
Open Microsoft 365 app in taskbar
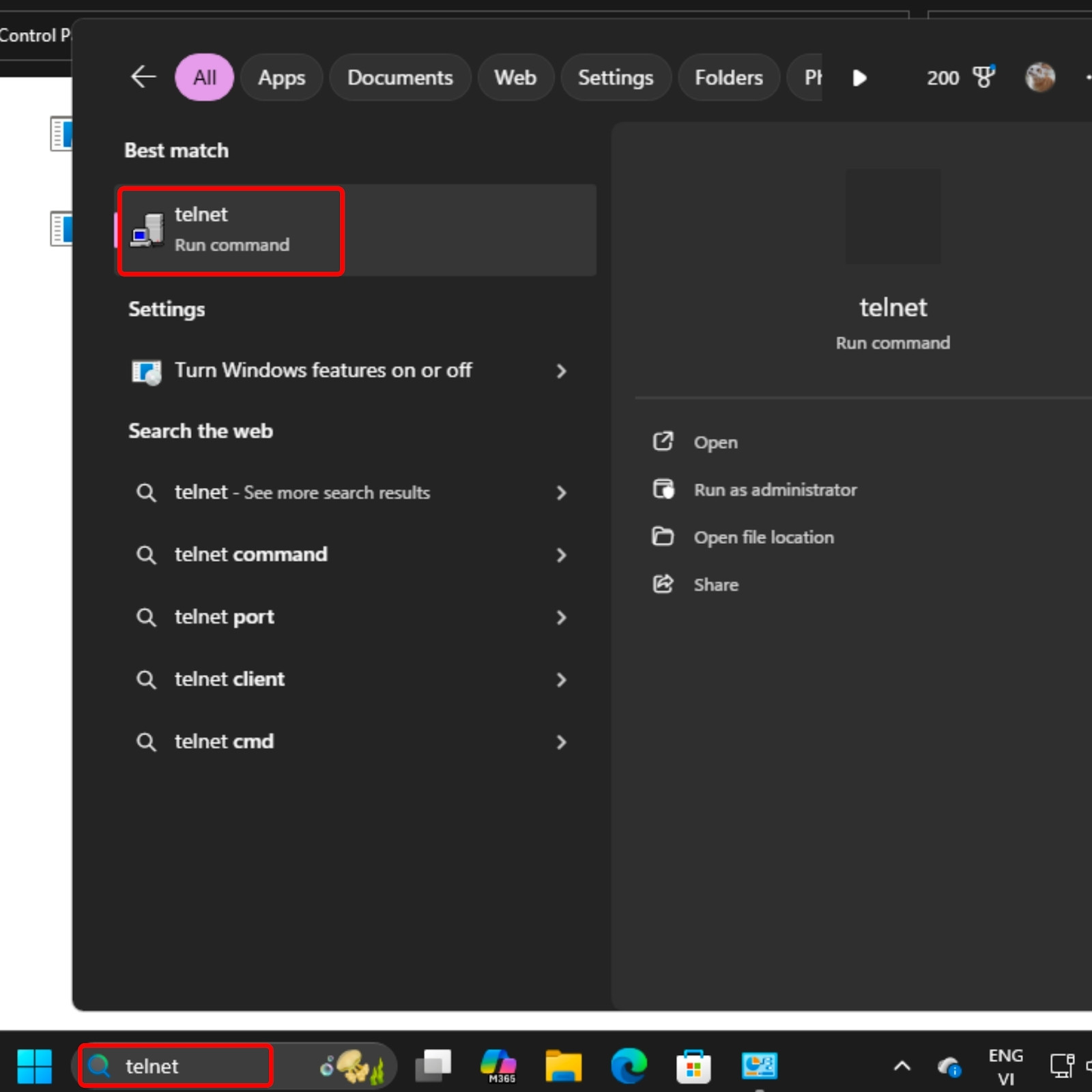[x=499, y=1066]
